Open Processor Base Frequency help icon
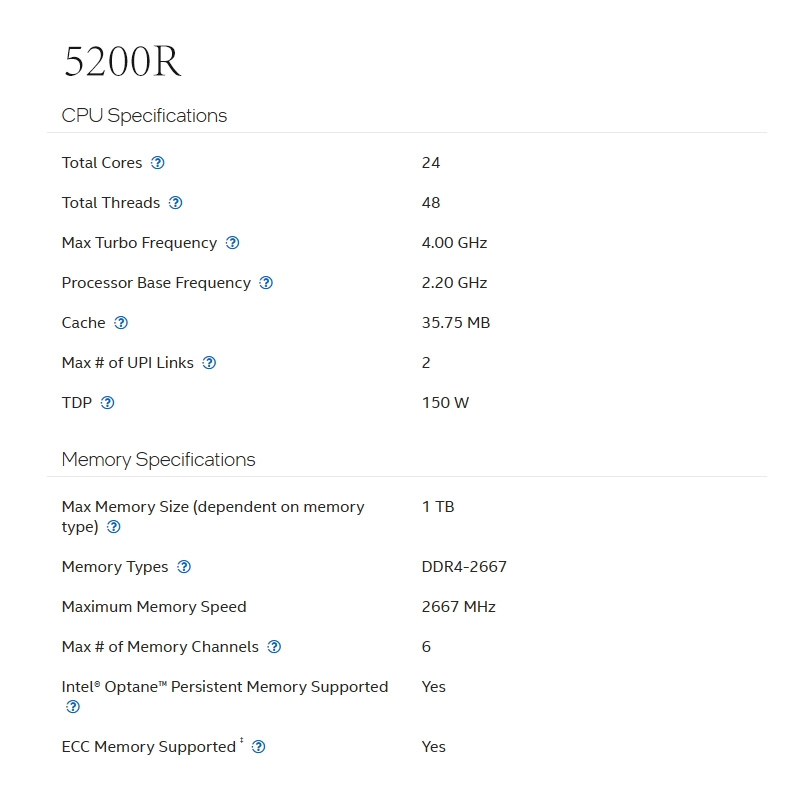Image resolution: width=800 pixels, height=800 pixels. tap(266, 283)
